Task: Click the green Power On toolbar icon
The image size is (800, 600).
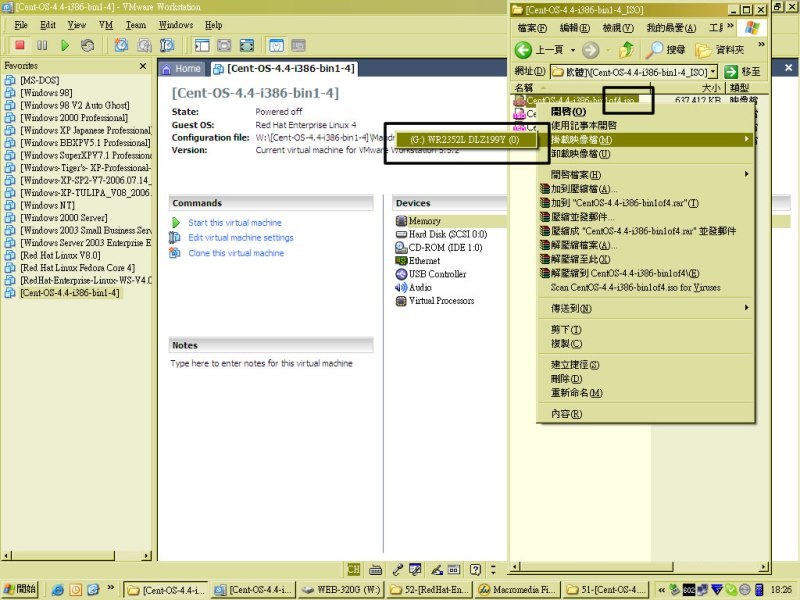Action: (65, 45)
